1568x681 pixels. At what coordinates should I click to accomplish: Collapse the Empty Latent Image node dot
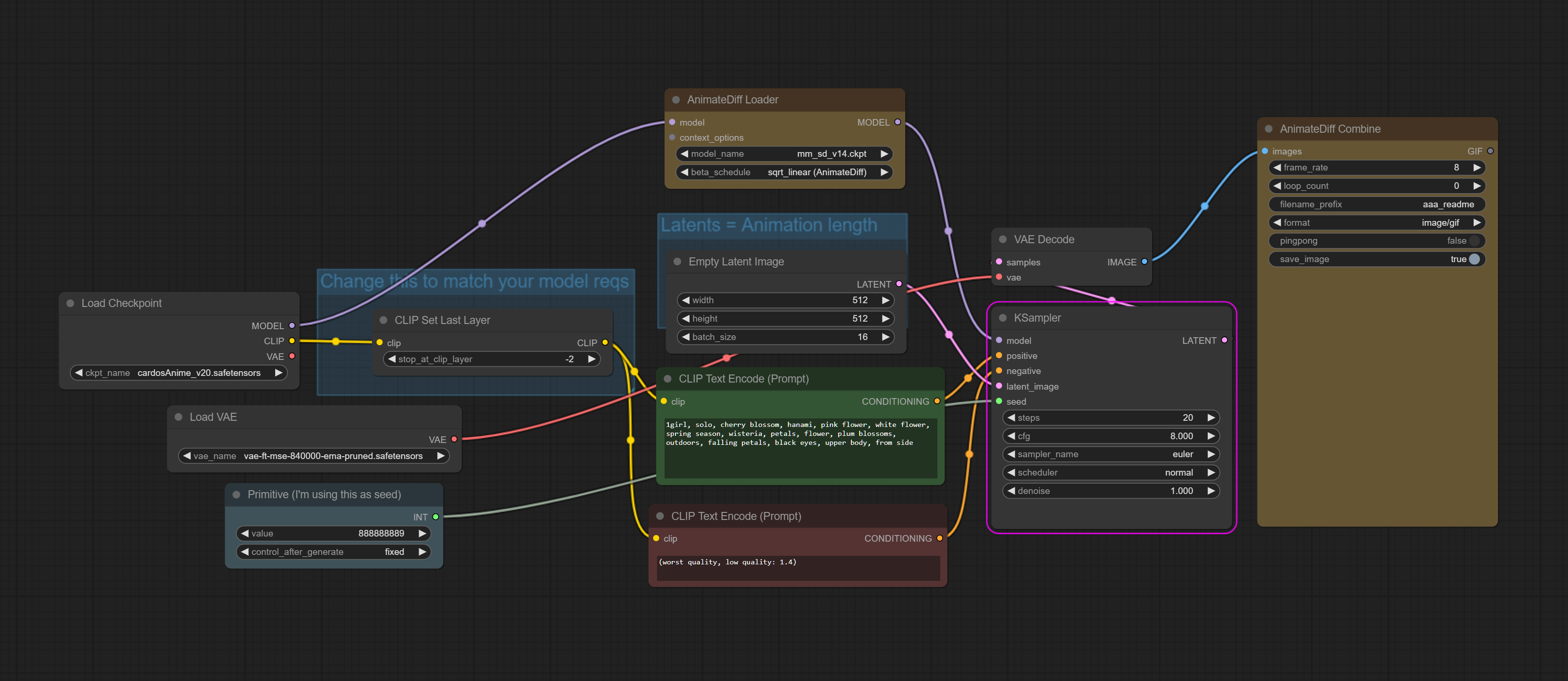point(677,262)
